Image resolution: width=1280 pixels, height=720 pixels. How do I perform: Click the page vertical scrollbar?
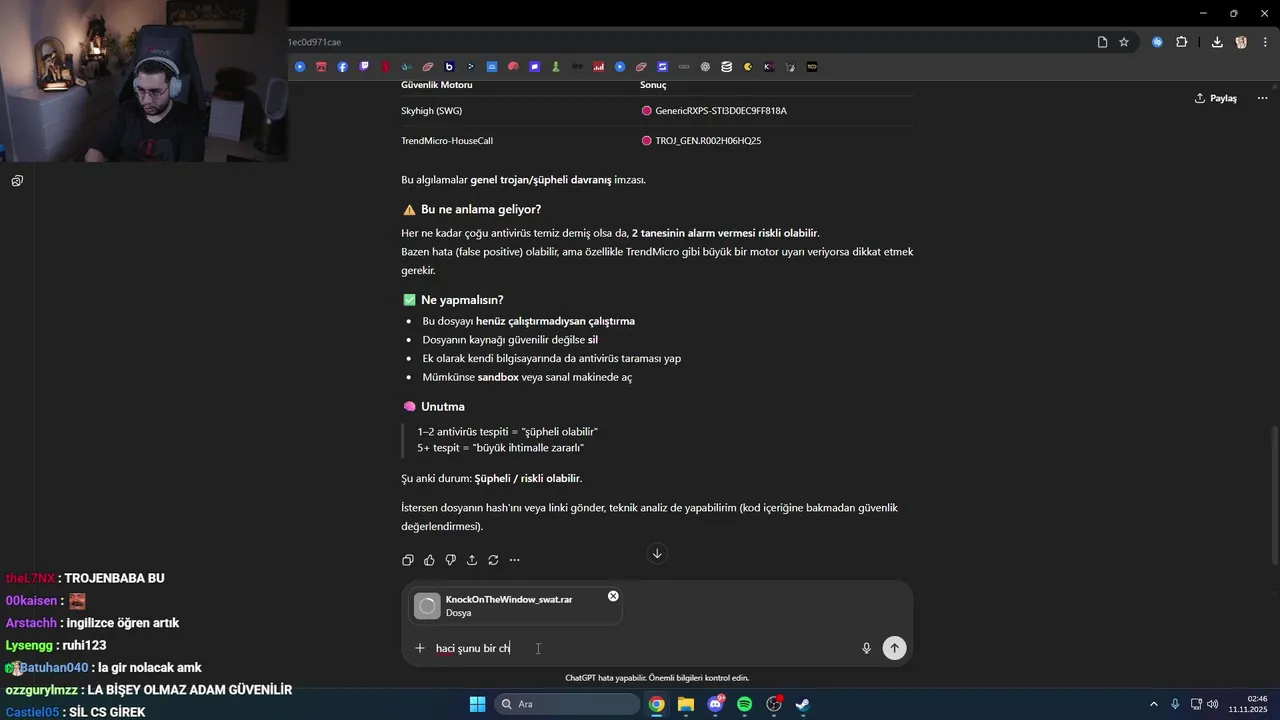pos(1274,495)
